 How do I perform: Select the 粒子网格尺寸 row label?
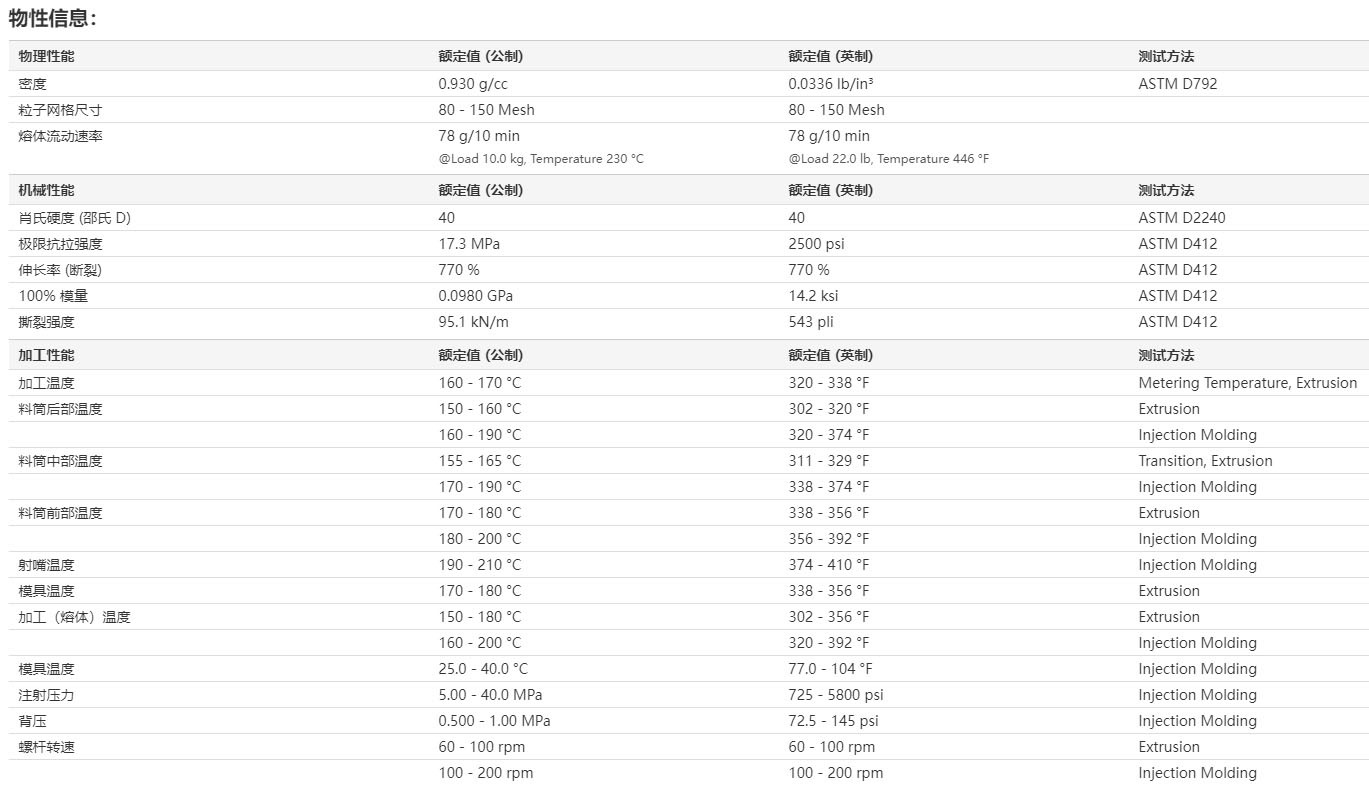pyautogui.click(x=60, y=110)
